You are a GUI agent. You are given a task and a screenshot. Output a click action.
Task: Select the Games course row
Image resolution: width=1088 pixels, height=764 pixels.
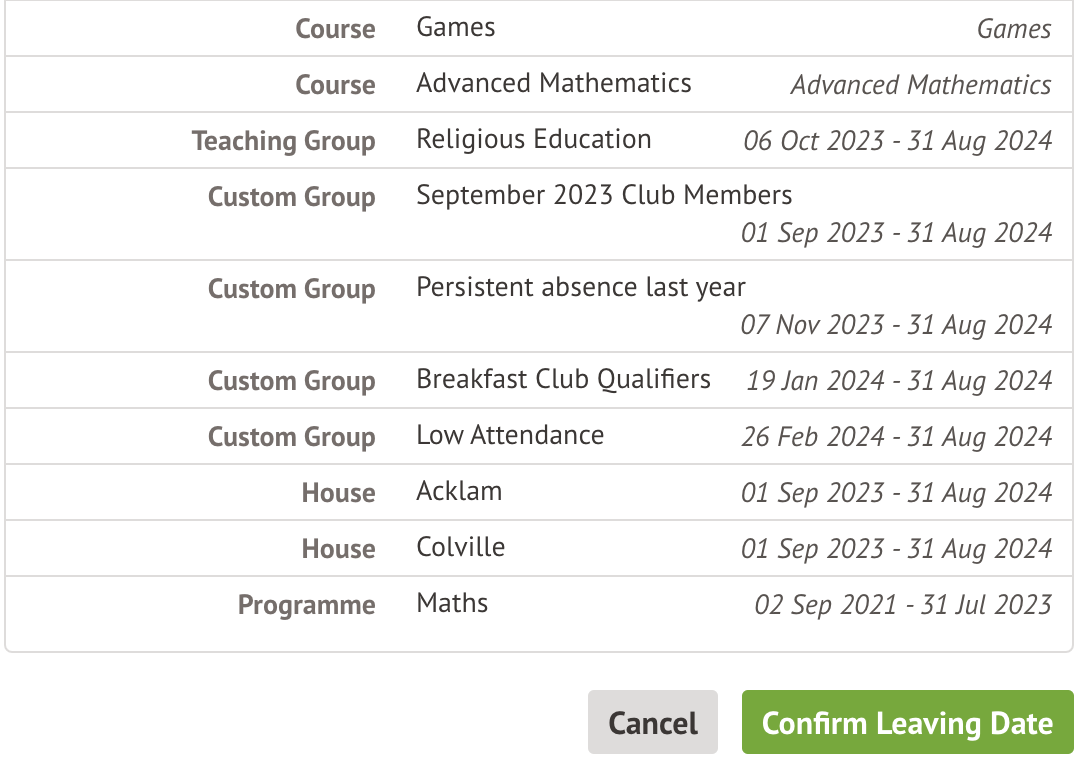tap(456, 27)
